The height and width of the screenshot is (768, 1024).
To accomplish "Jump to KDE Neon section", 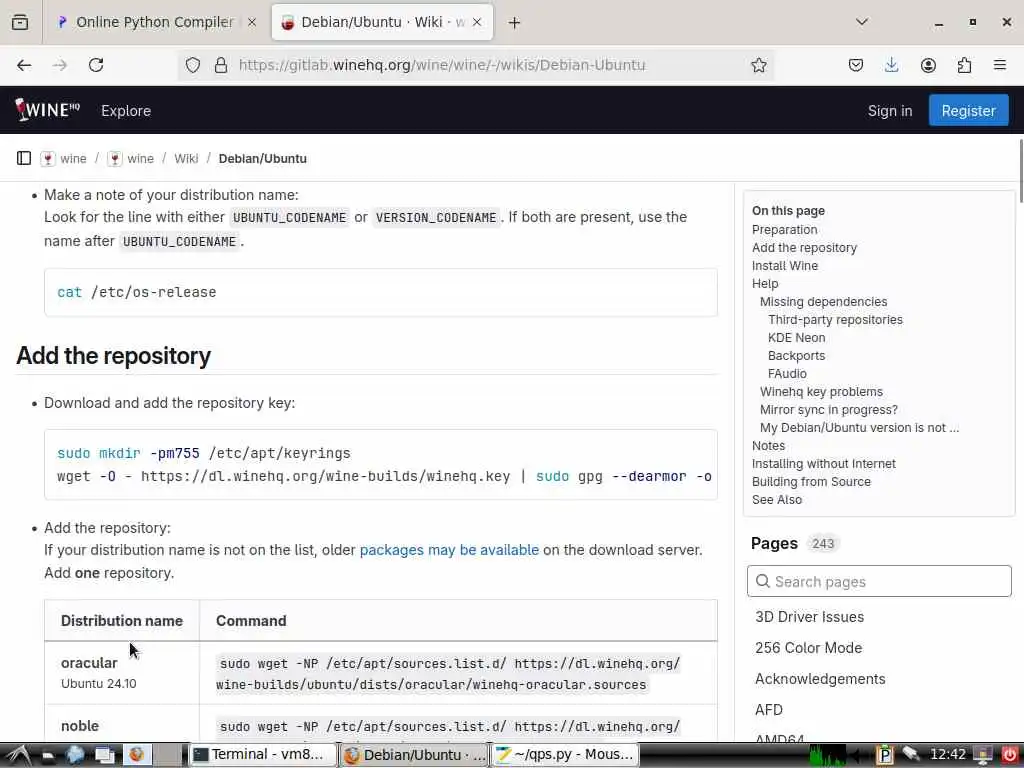I will point(796,338).
